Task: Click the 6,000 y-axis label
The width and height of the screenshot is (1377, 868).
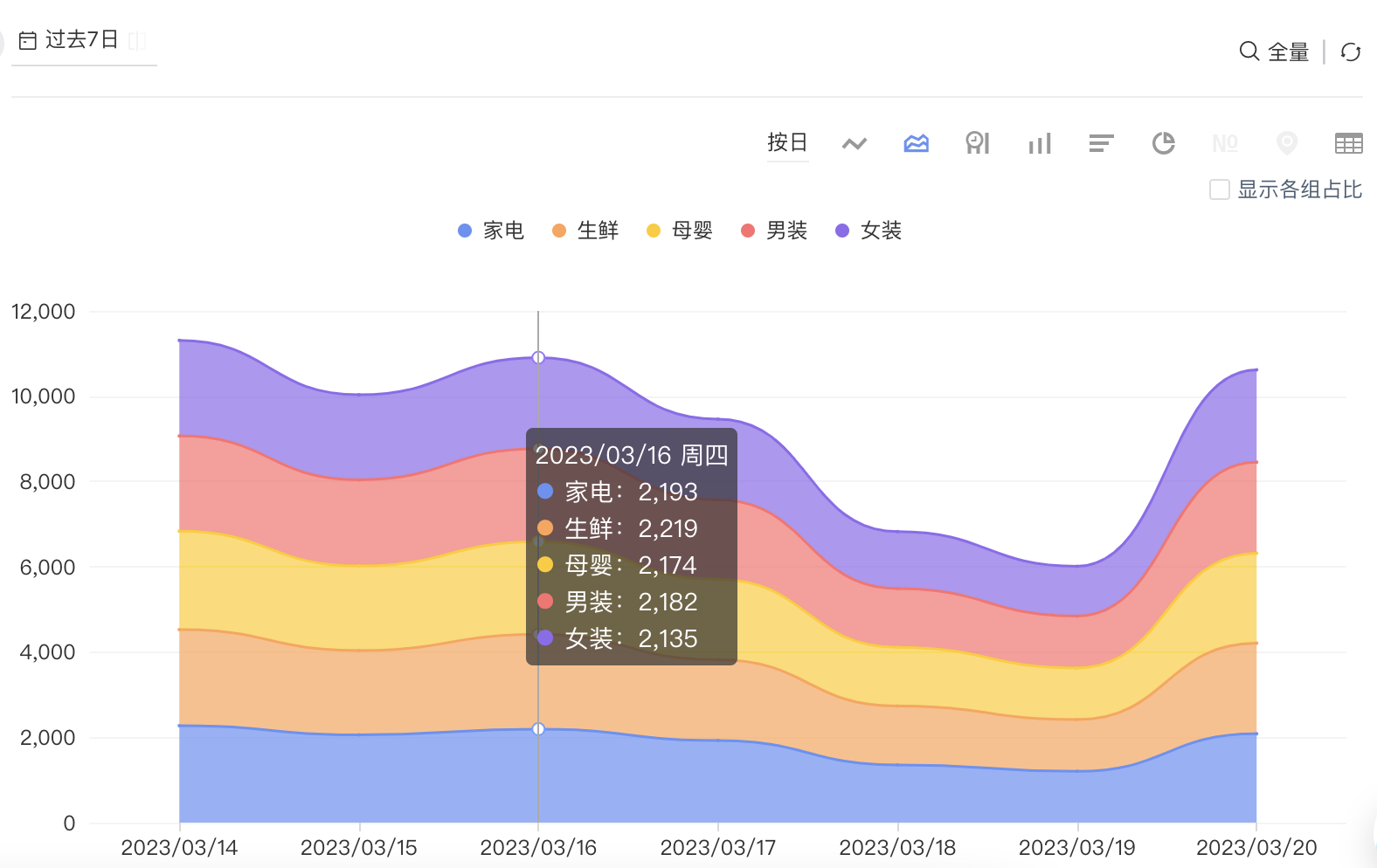Action: click(x=48, y=568)
